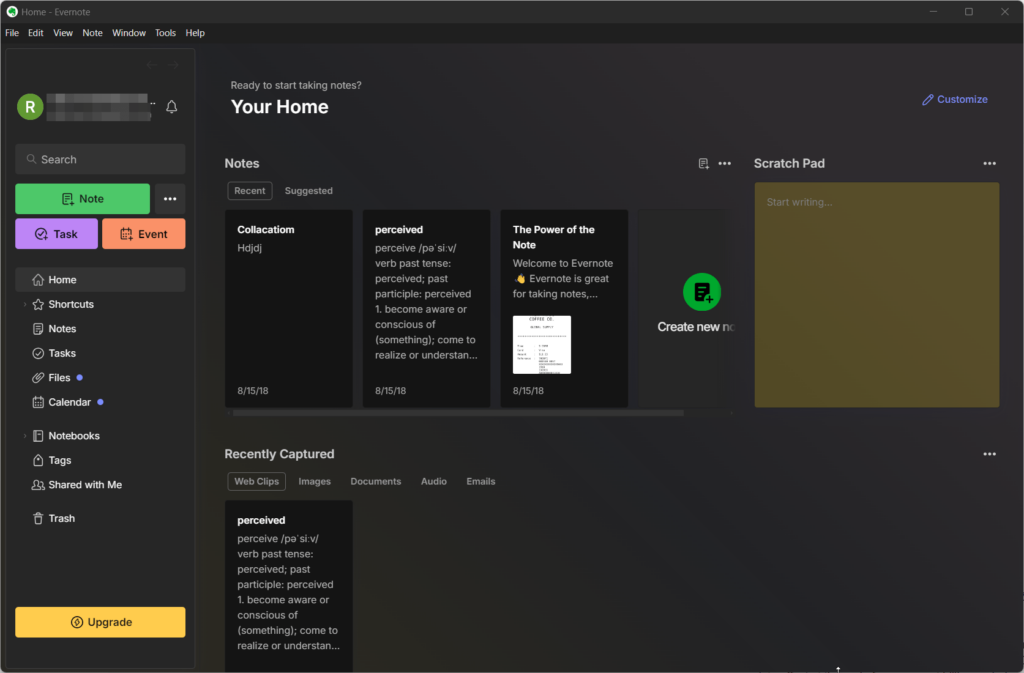Viewport: 1024px width, 673px height.
Task: Click the Shared with Me people icon
Action: pos(38,485)
